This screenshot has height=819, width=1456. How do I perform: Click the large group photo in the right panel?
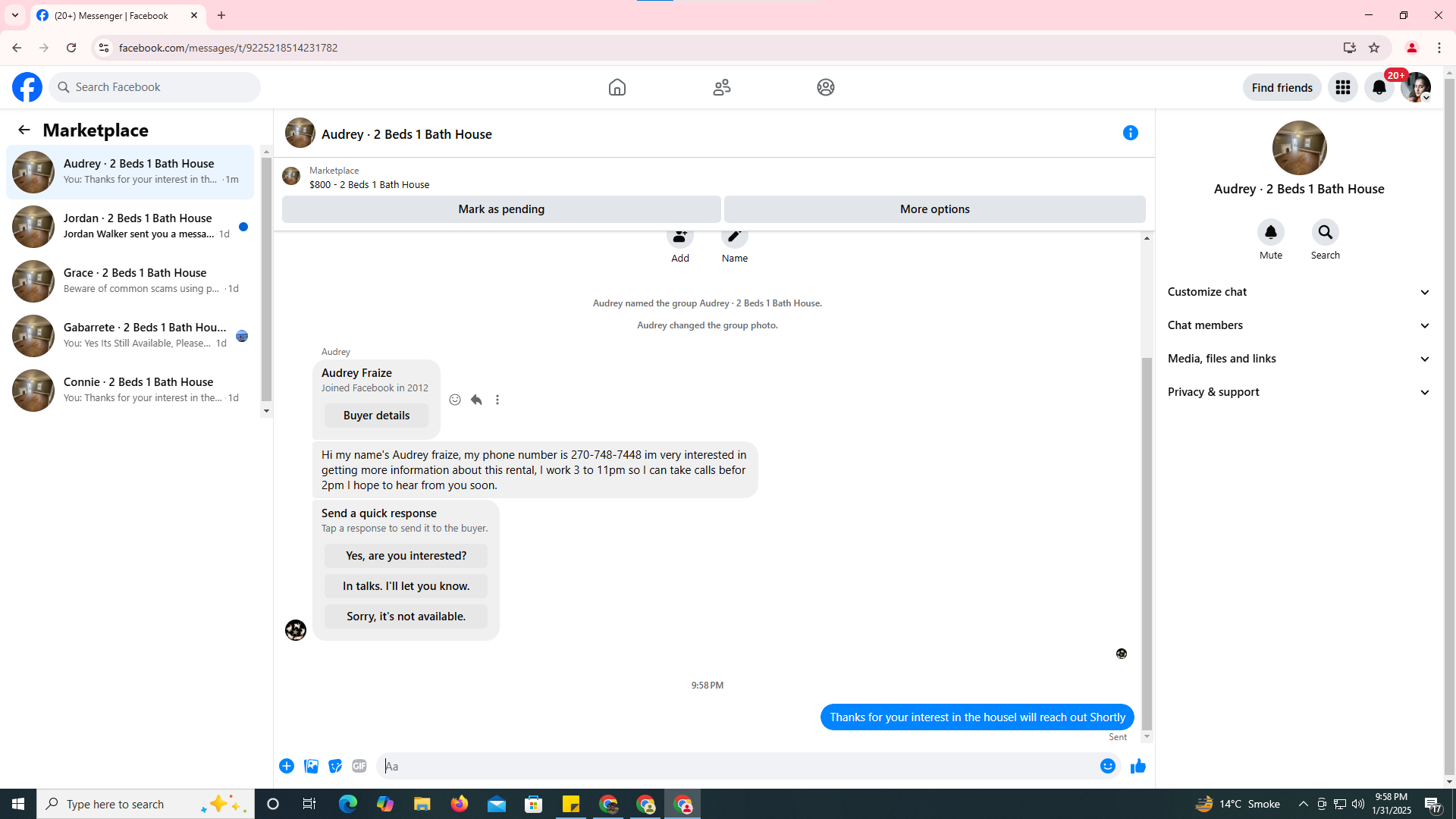coord(1299,148)
